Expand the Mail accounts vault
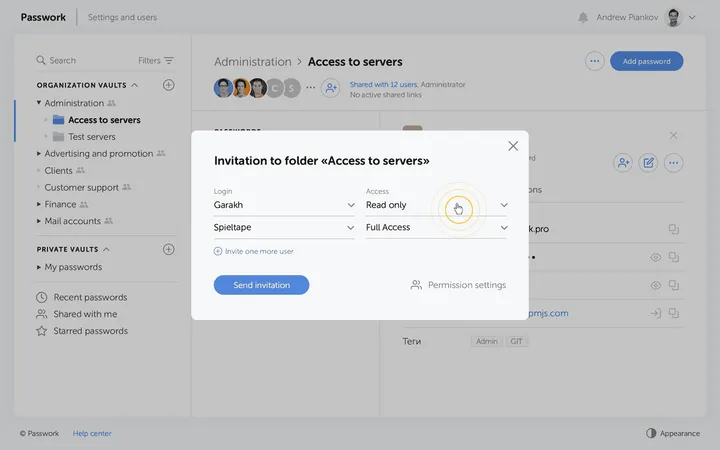This screenshot has width=720, height=450. (39, 221)
